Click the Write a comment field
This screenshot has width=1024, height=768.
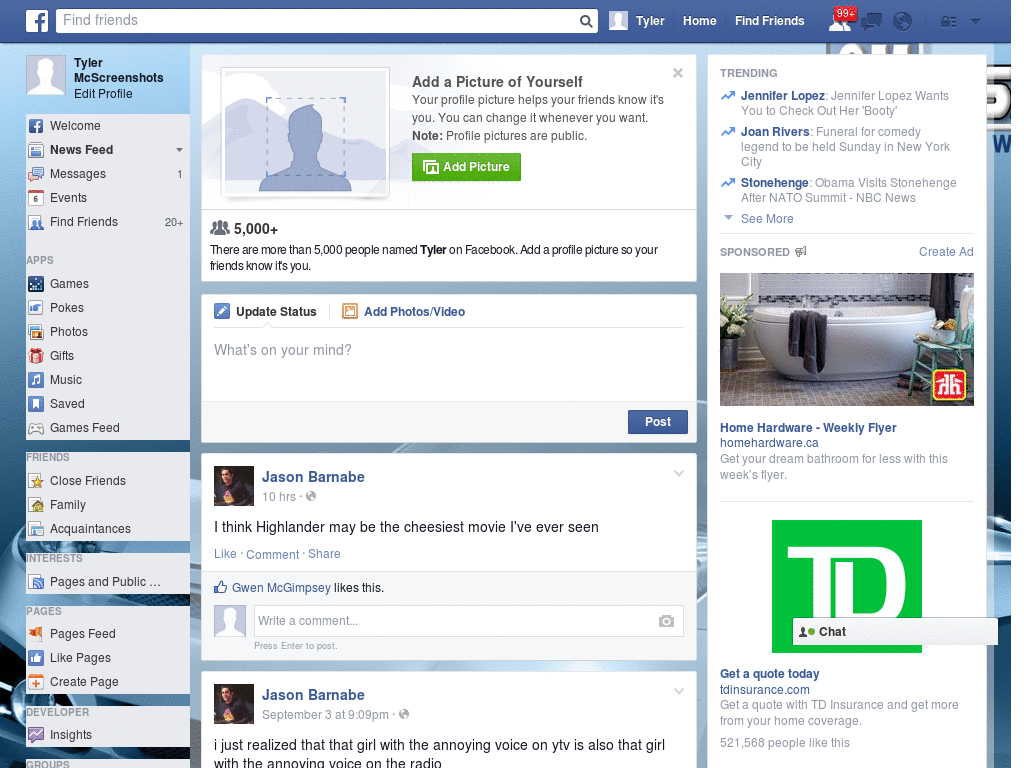click(x=468, y=621)
